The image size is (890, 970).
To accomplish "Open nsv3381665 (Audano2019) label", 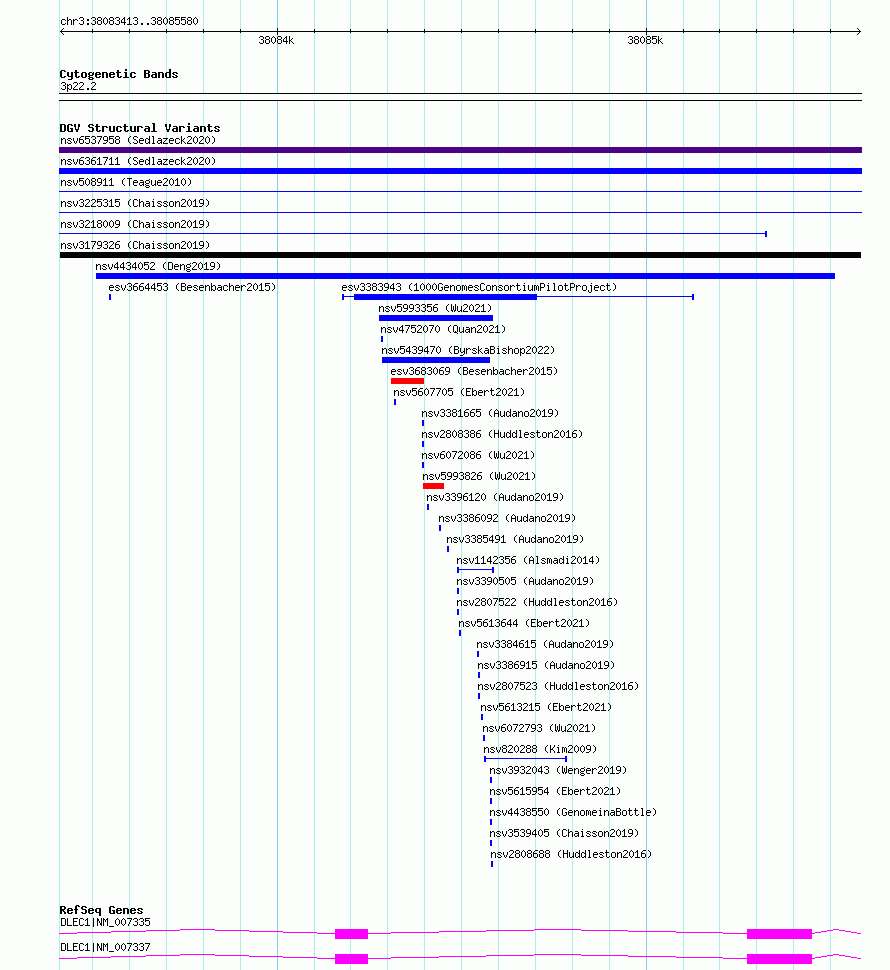I will pyautogui.click(x=490, y=414).
